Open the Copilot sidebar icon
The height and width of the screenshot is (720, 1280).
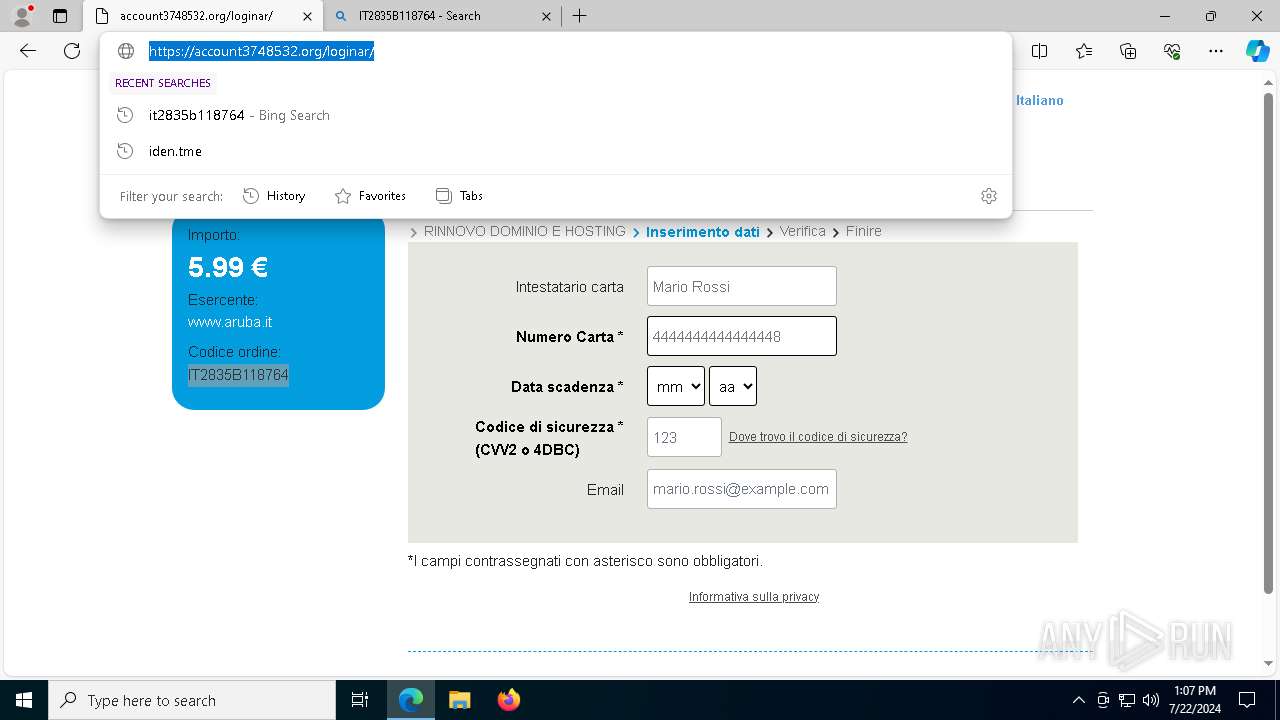pos(1257,51)
